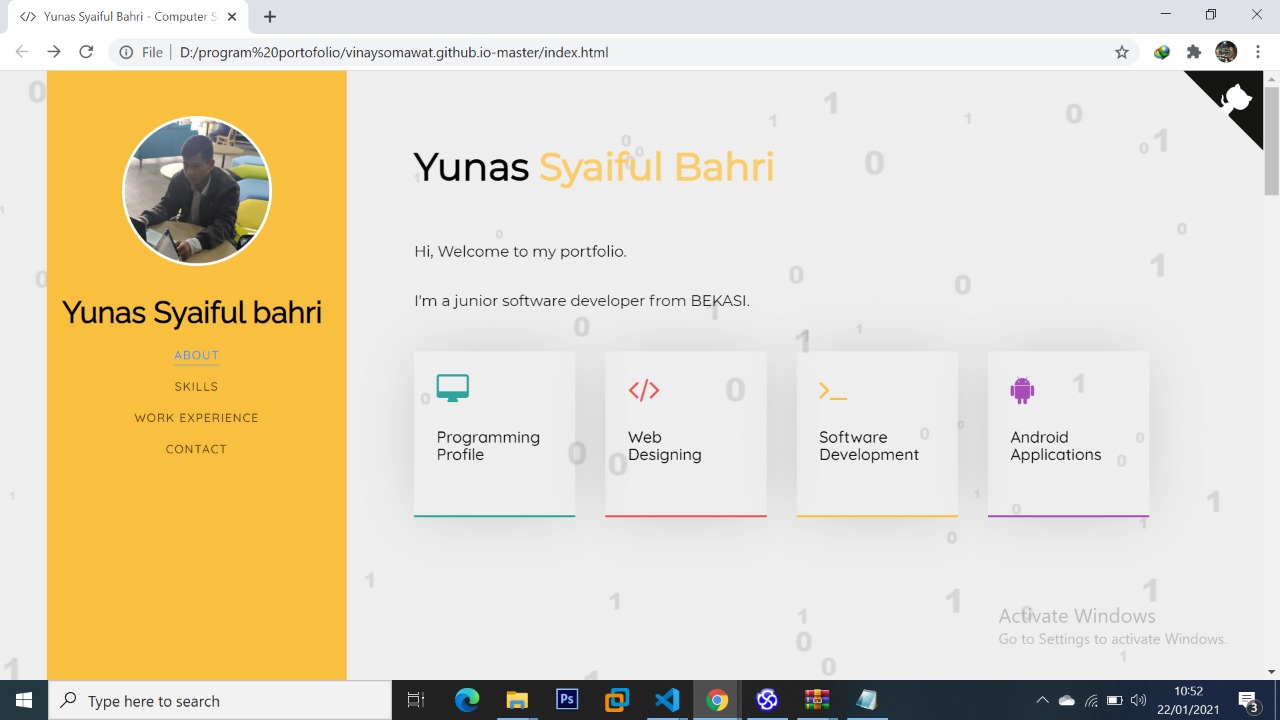The width and height of the screenshot is (1280, 720).
Task: Open the CONTACT sidebar link
Action: coord(196,449)
